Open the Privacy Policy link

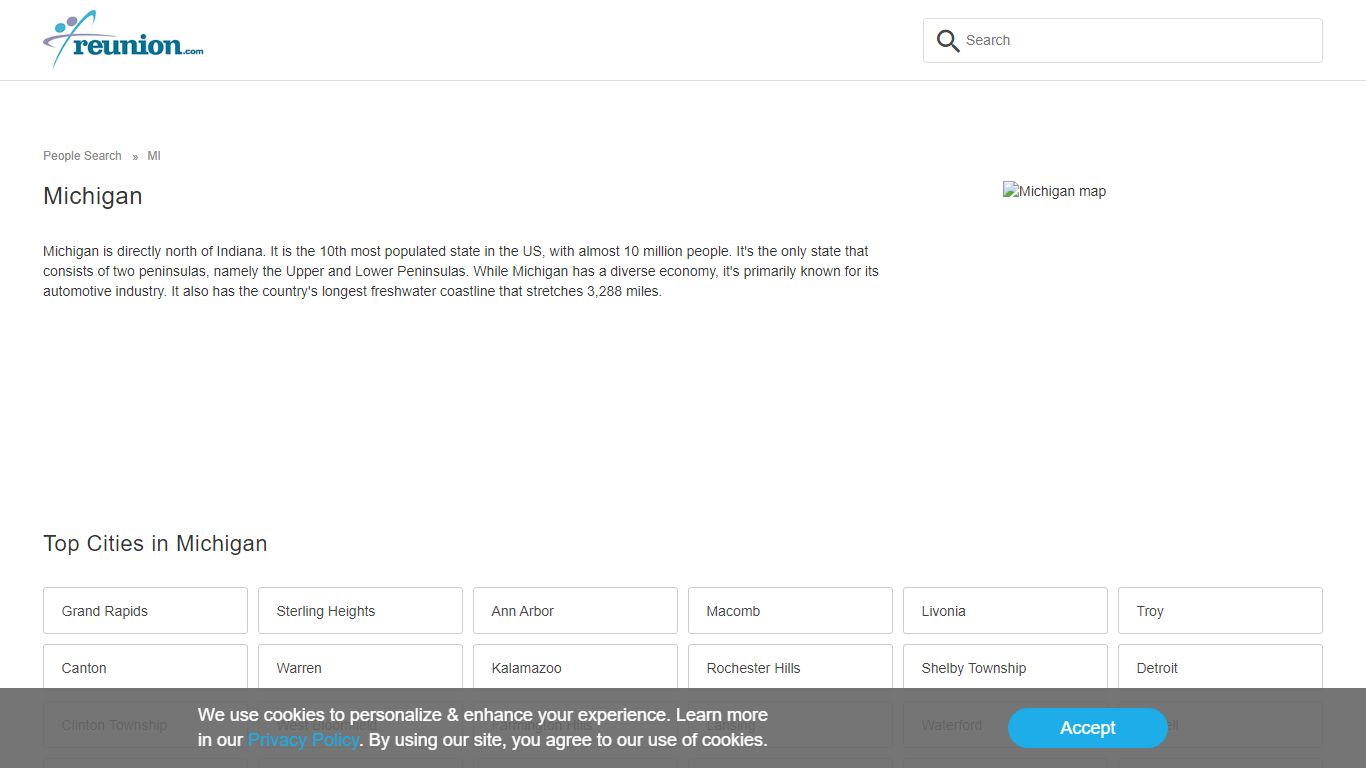pyautogui.click(x=303, y=740)
